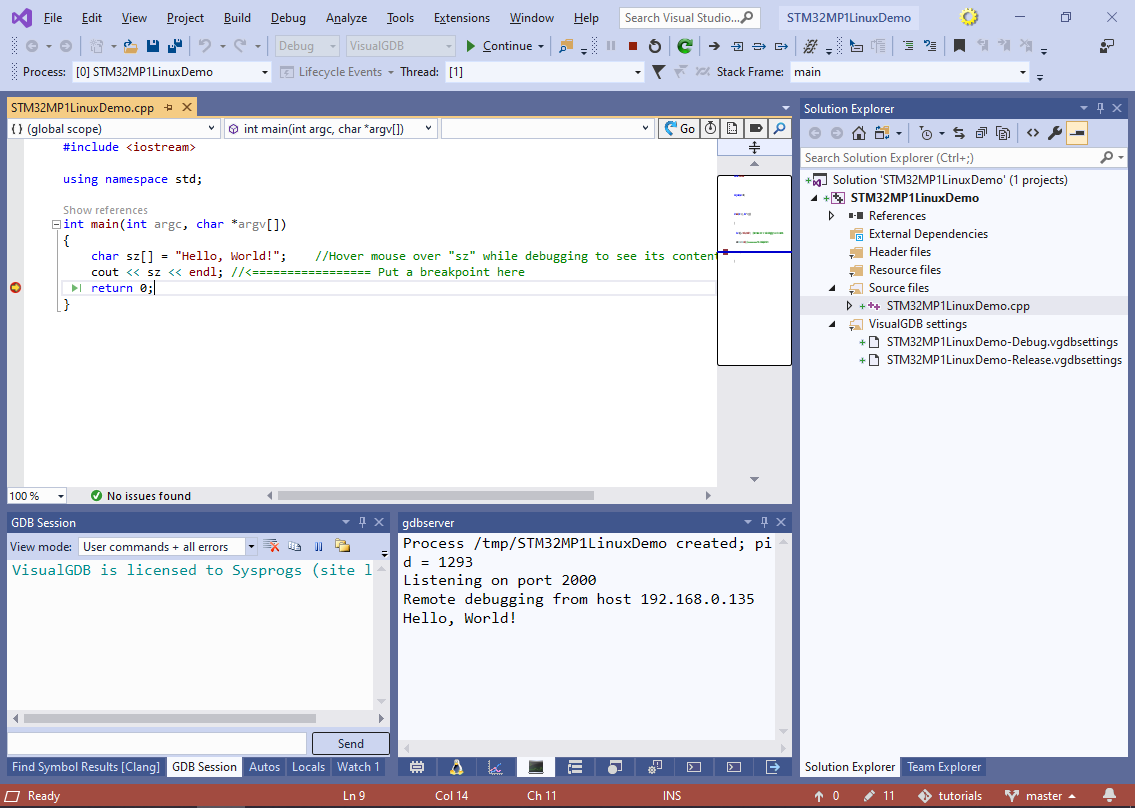Click the editor magnifier search icon
The image size is (1135, 808).
pos(779,128)
